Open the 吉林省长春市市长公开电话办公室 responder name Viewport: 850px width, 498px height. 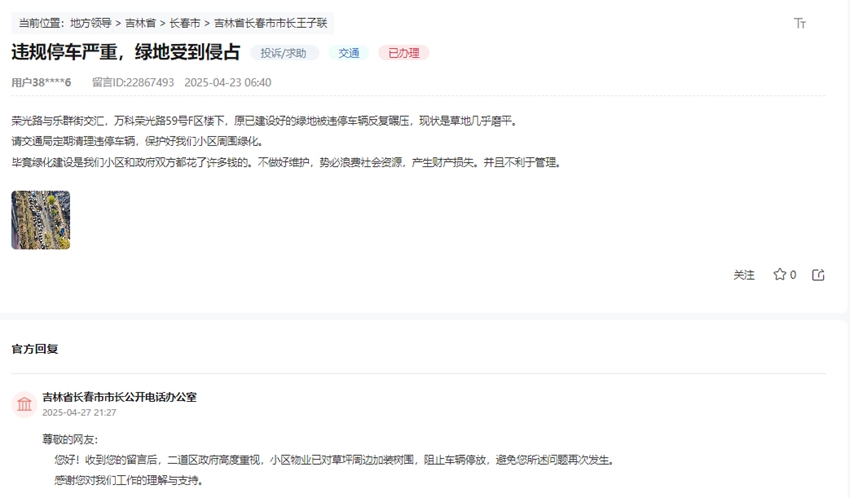pyautogui.click(x=119, y=397)
